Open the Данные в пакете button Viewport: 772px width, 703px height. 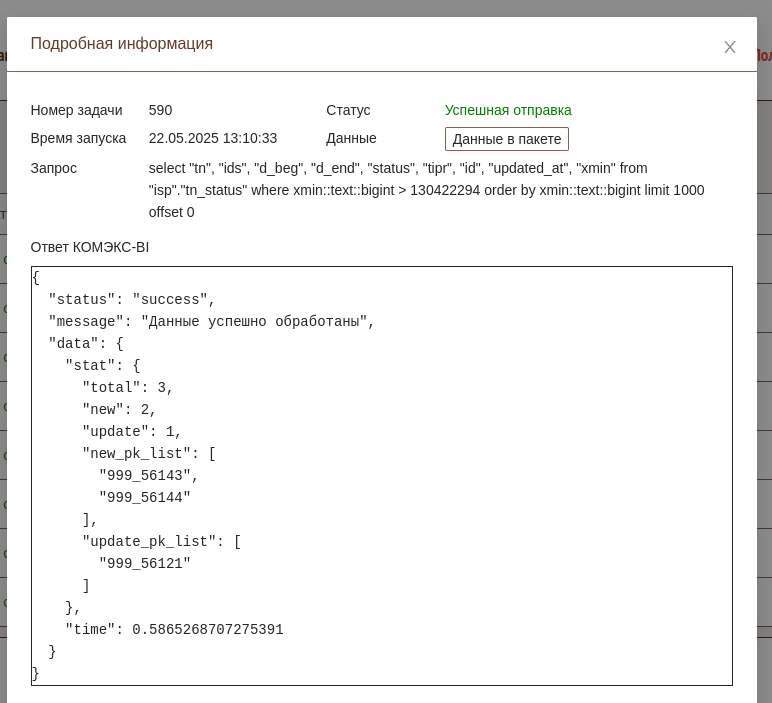pyautogui.click(x=506, y=139)
